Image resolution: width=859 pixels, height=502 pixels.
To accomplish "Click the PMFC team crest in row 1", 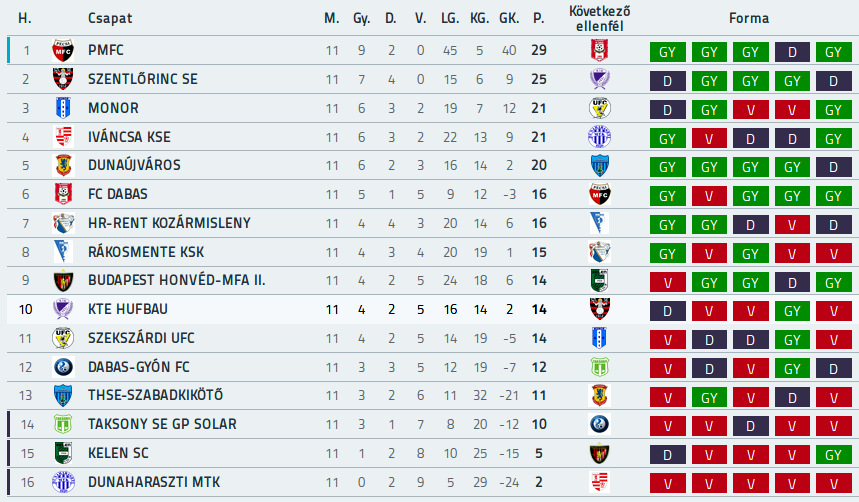I will click(x=63, y=50).
